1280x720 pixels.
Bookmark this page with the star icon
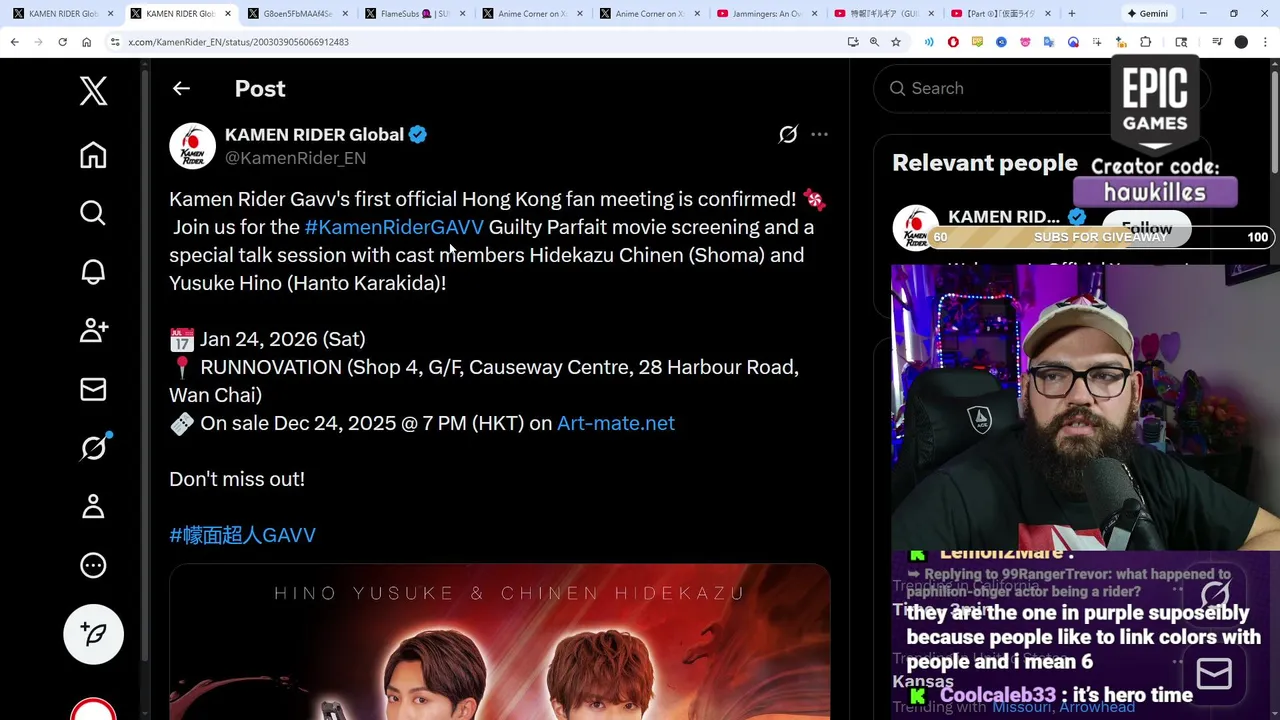tap(896, 42)
